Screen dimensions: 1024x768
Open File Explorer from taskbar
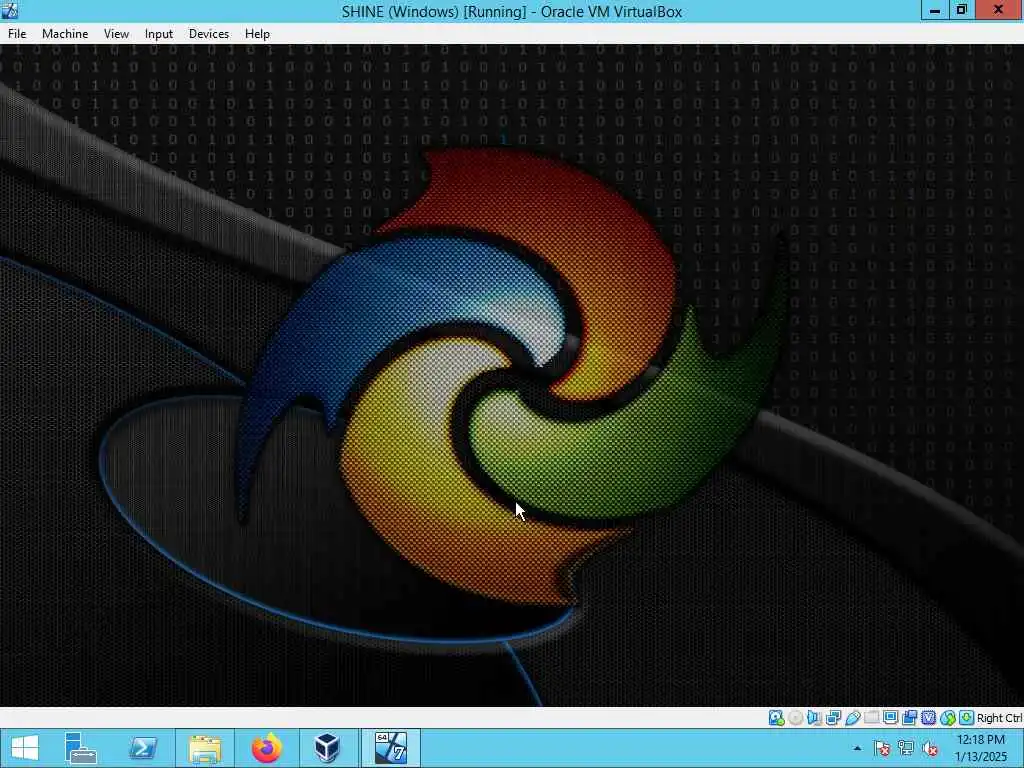204,748
